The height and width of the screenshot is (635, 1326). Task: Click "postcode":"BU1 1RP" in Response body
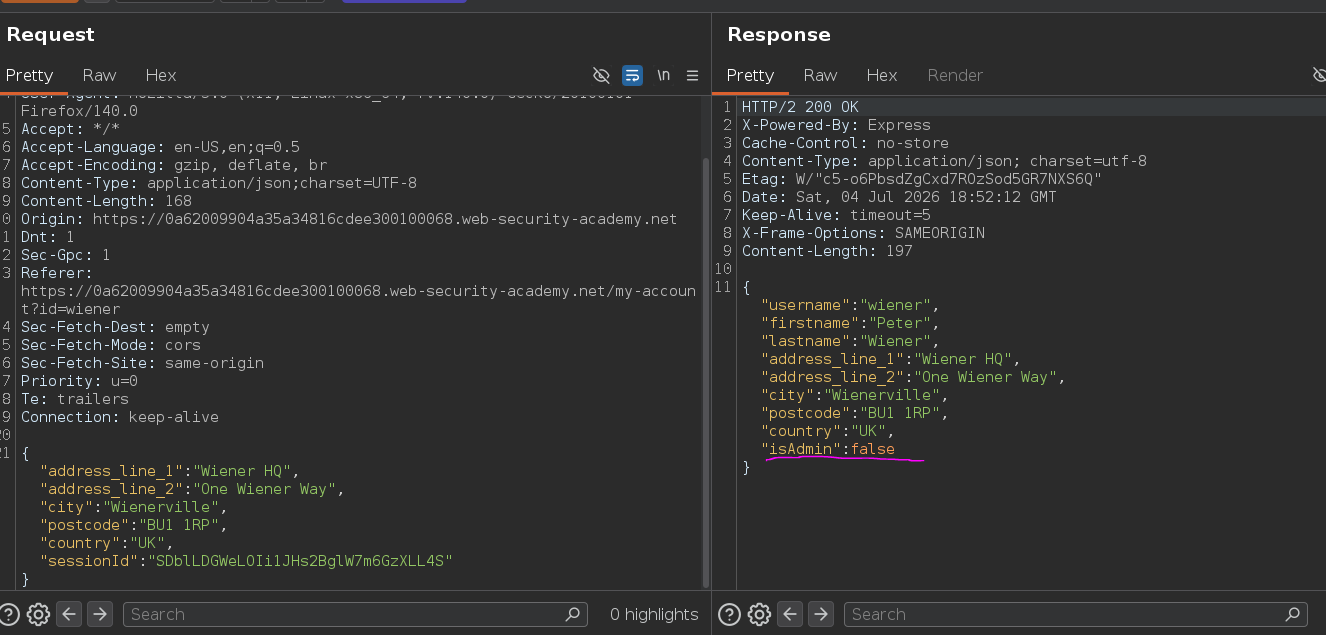(855, 413)
